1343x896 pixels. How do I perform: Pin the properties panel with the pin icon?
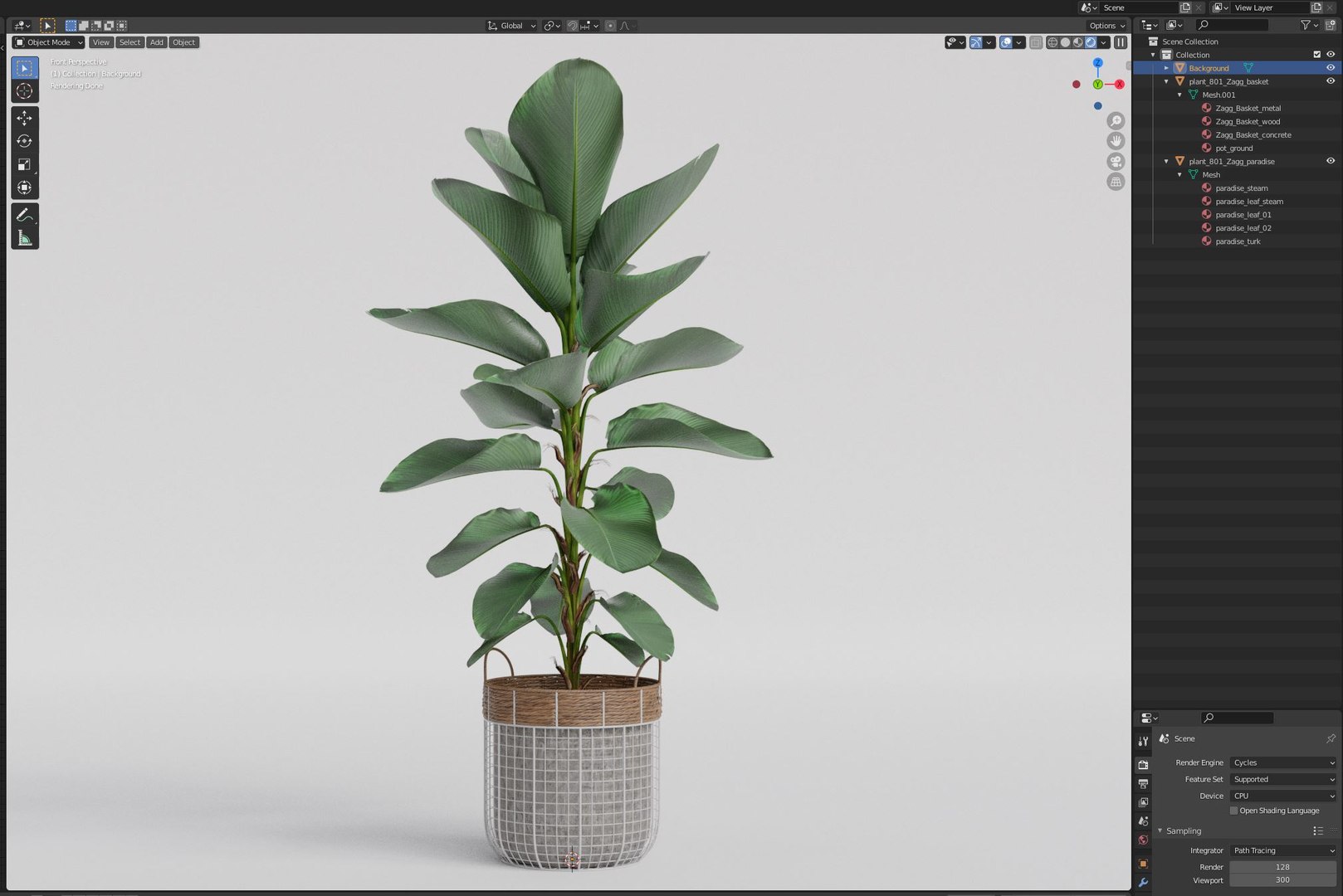[x=1331, y=738]
